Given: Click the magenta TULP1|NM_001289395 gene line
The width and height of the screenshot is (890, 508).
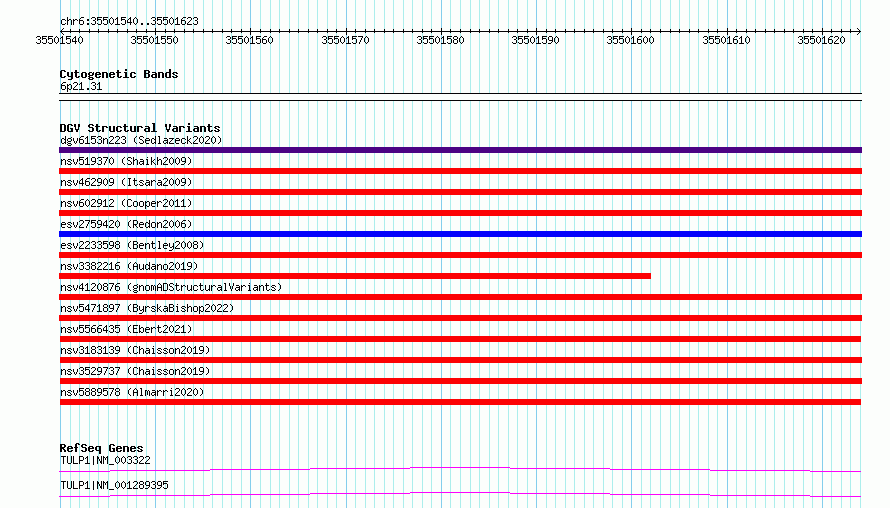Looking at the screenshot, I should tap(460, 494).
